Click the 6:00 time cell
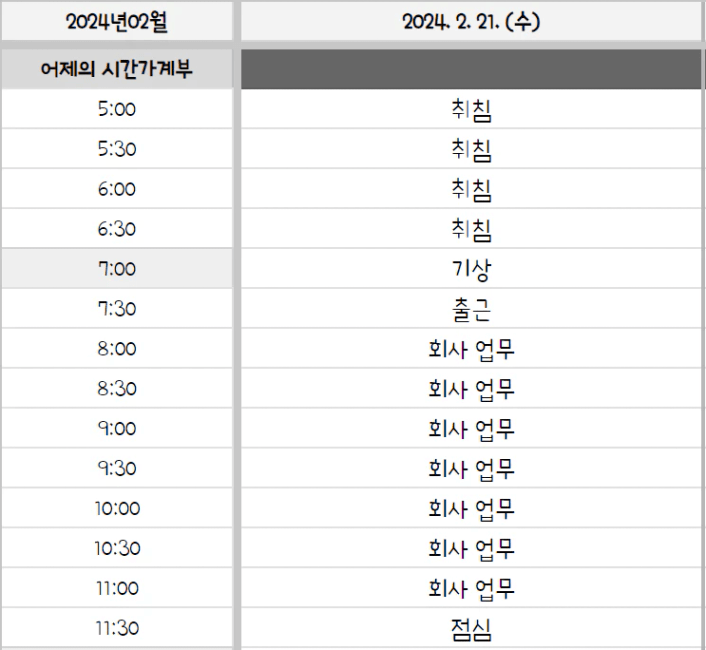Screen dimensions: 706x650 [x=117, y=189]
